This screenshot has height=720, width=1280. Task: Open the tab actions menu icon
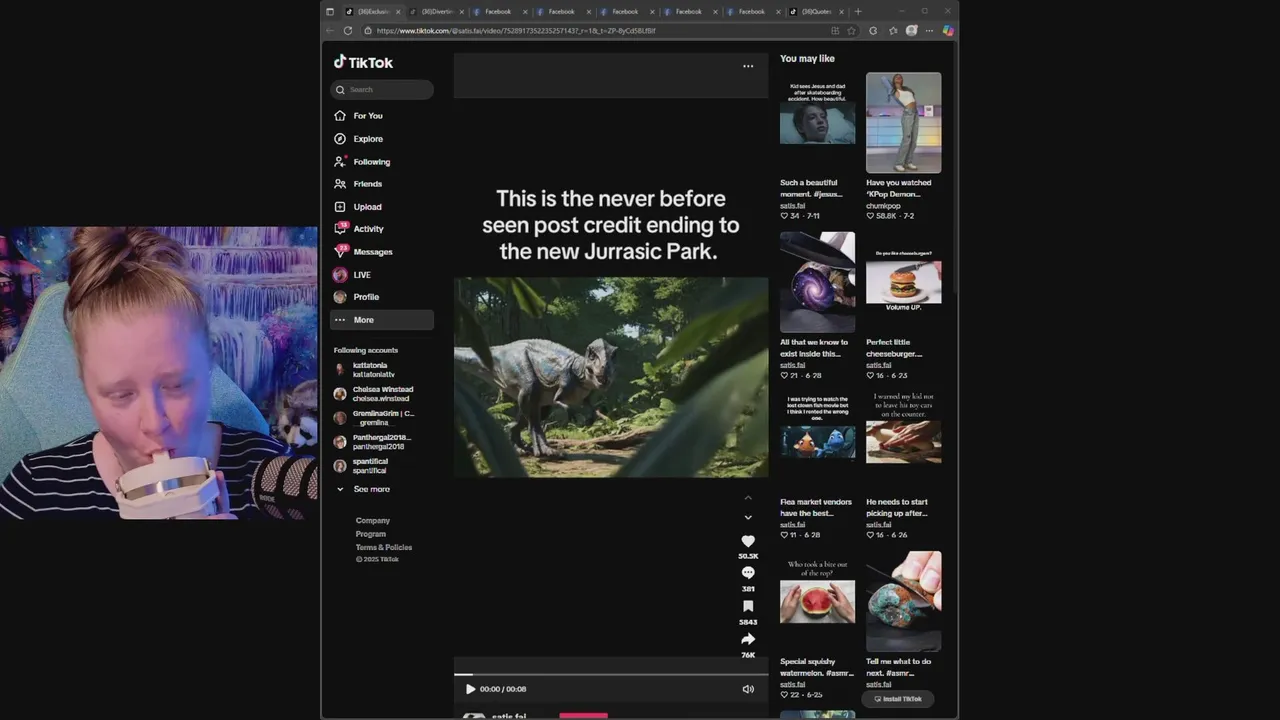pyautogui.click(x=330, y=12)
